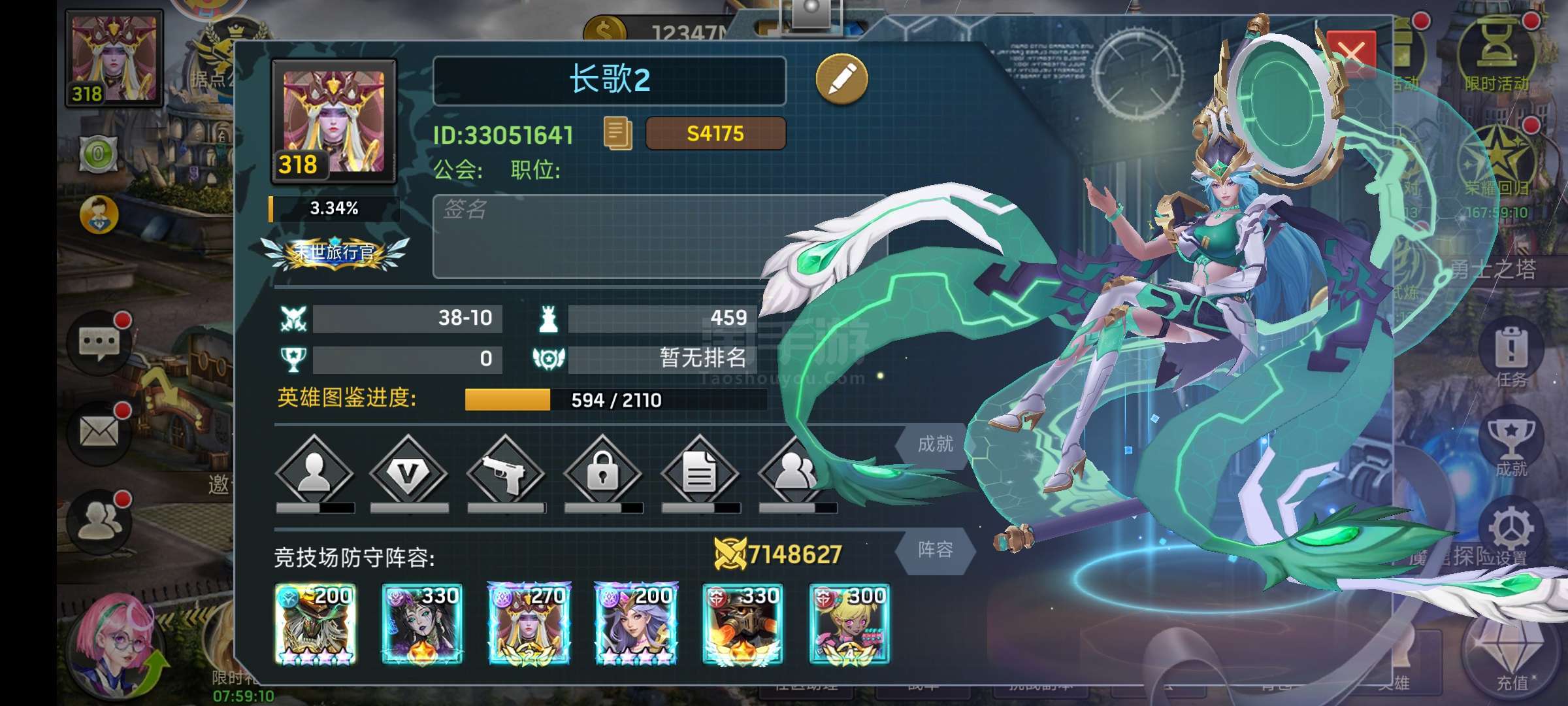Viewport: 1568px width, 706px height.
Task: Close the profile panel with red X
Action: pos(1350,54)
